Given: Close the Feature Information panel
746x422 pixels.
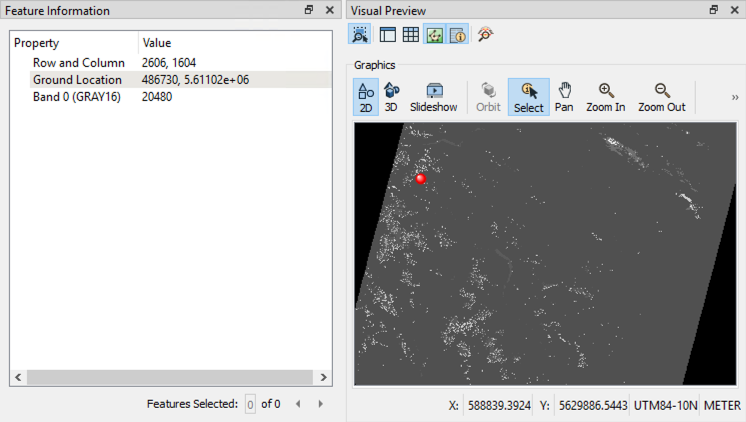Looking at the screenshot, I should pos(330,10).
